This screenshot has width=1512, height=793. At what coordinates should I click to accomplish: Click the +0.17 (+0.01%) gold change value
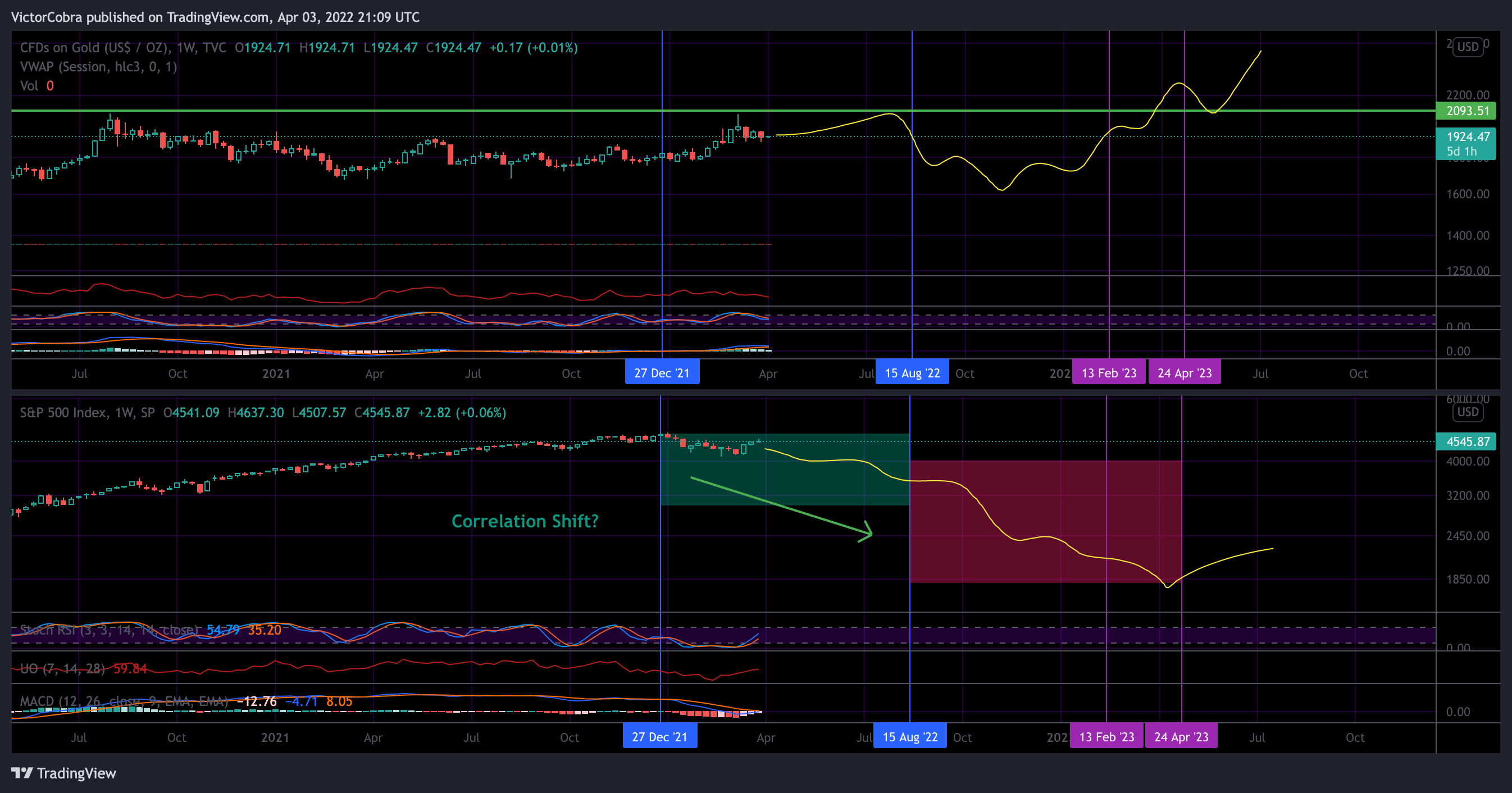[534, 48]
